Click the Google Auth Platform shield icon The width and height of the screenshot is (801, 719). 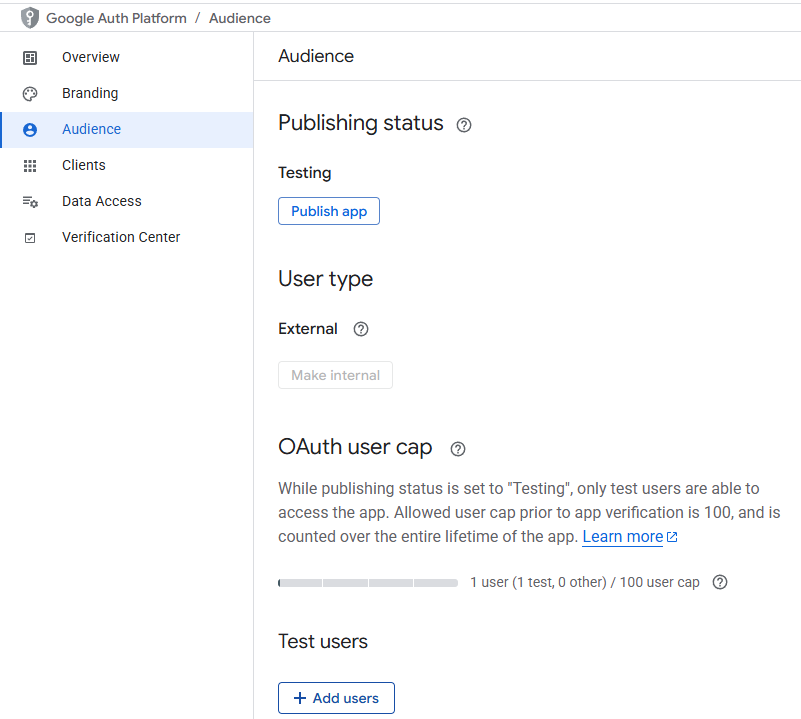pyautogui.click(x=30, y=18)
